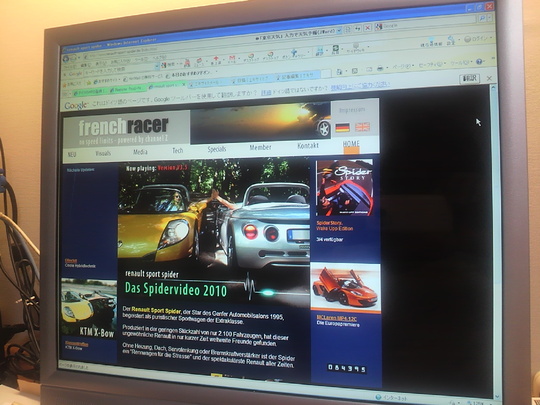The image size is (540, 405).
Task: Open the Specials menu on frenchracer
Action: coord(217,149)
